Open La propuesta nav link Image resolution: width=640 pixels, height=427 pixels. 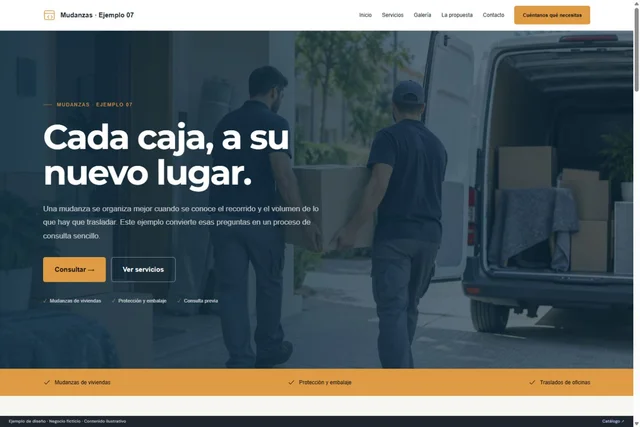457,15
